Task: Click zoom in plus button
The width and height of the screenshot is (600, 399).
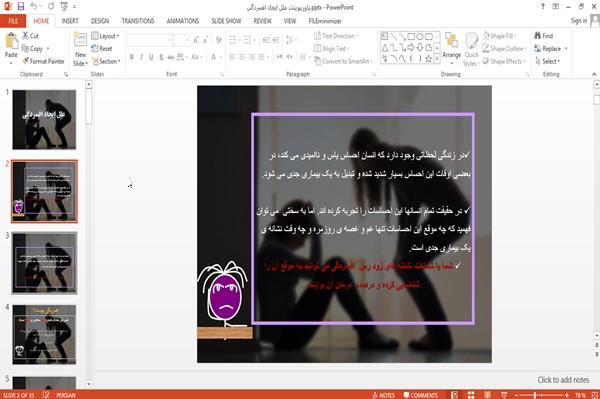Action: pyautogui.click(x=567, y=395)
